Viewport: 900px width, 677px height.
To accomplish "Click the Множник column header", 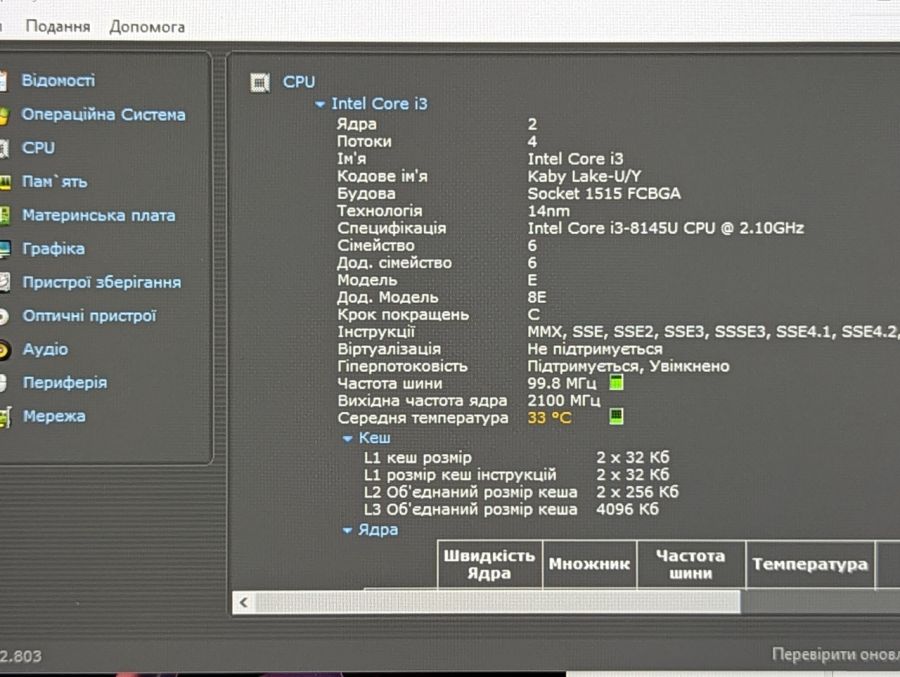I will pyautogui.click(x=589, y=564).
